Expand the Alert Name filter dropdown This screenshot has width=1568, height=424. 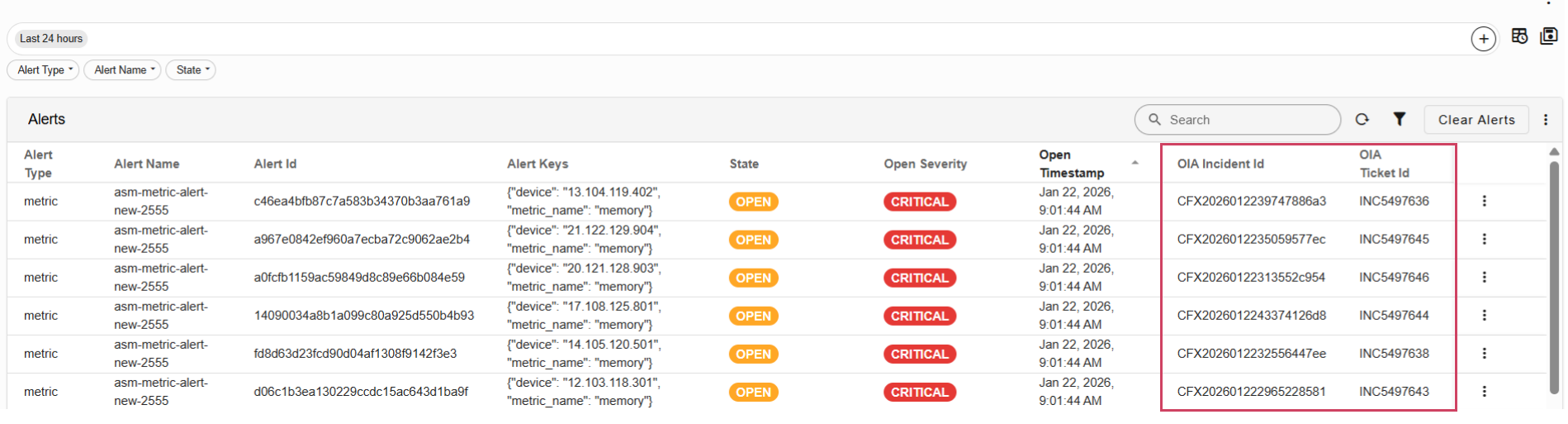click(122, 70)
